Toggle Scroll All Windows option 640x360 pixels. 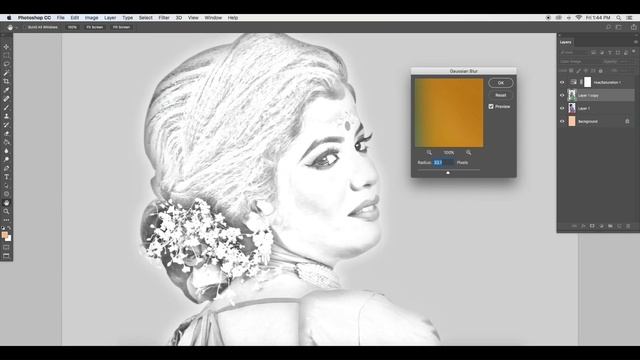pos(40,27)
